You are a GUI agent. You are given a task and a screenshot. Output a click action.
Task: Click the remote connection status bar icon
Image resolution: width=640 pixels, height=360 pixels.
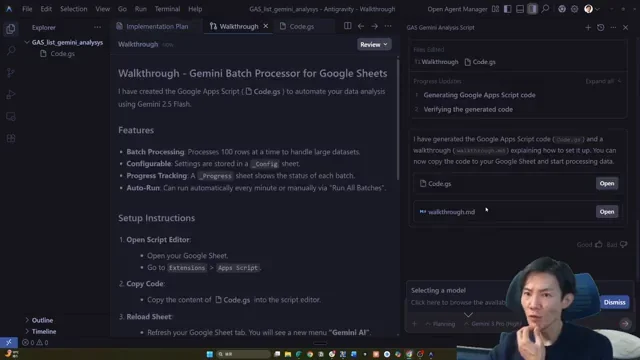(x=9, y=342)
